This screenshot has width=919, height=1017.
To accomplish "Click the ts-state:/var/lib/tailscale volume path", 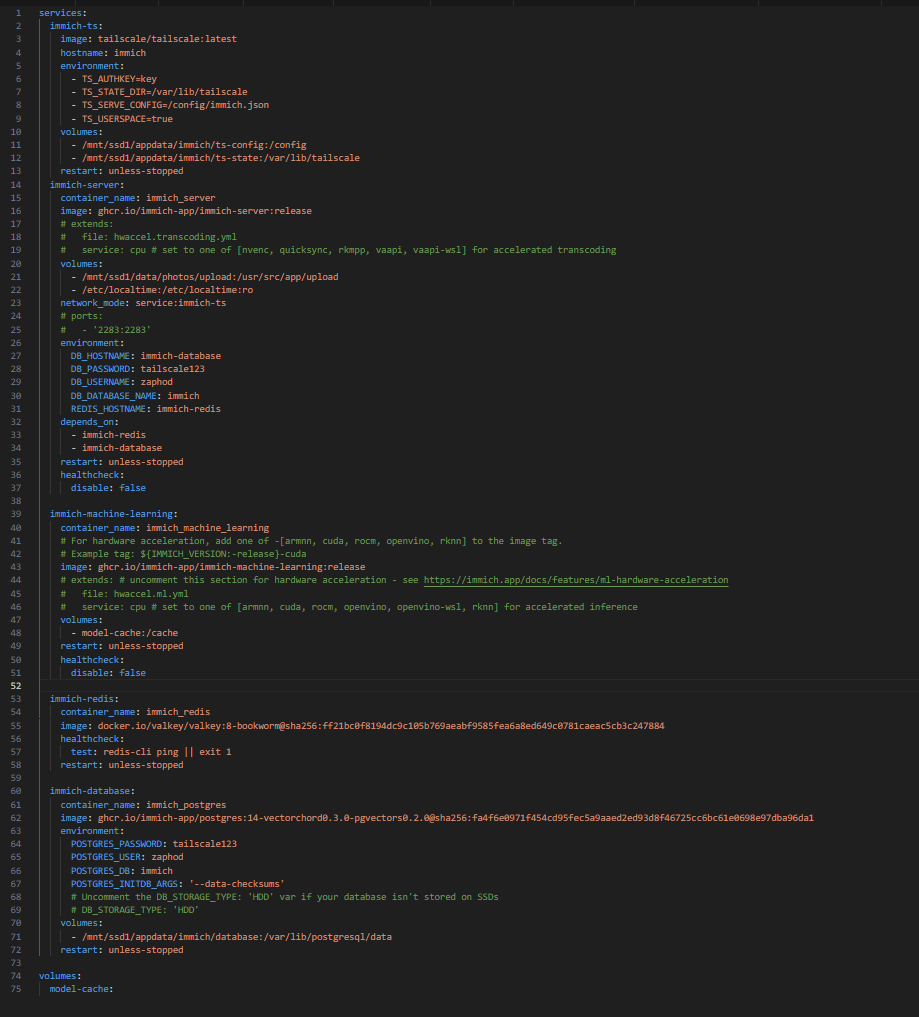I will pos(221,158).
